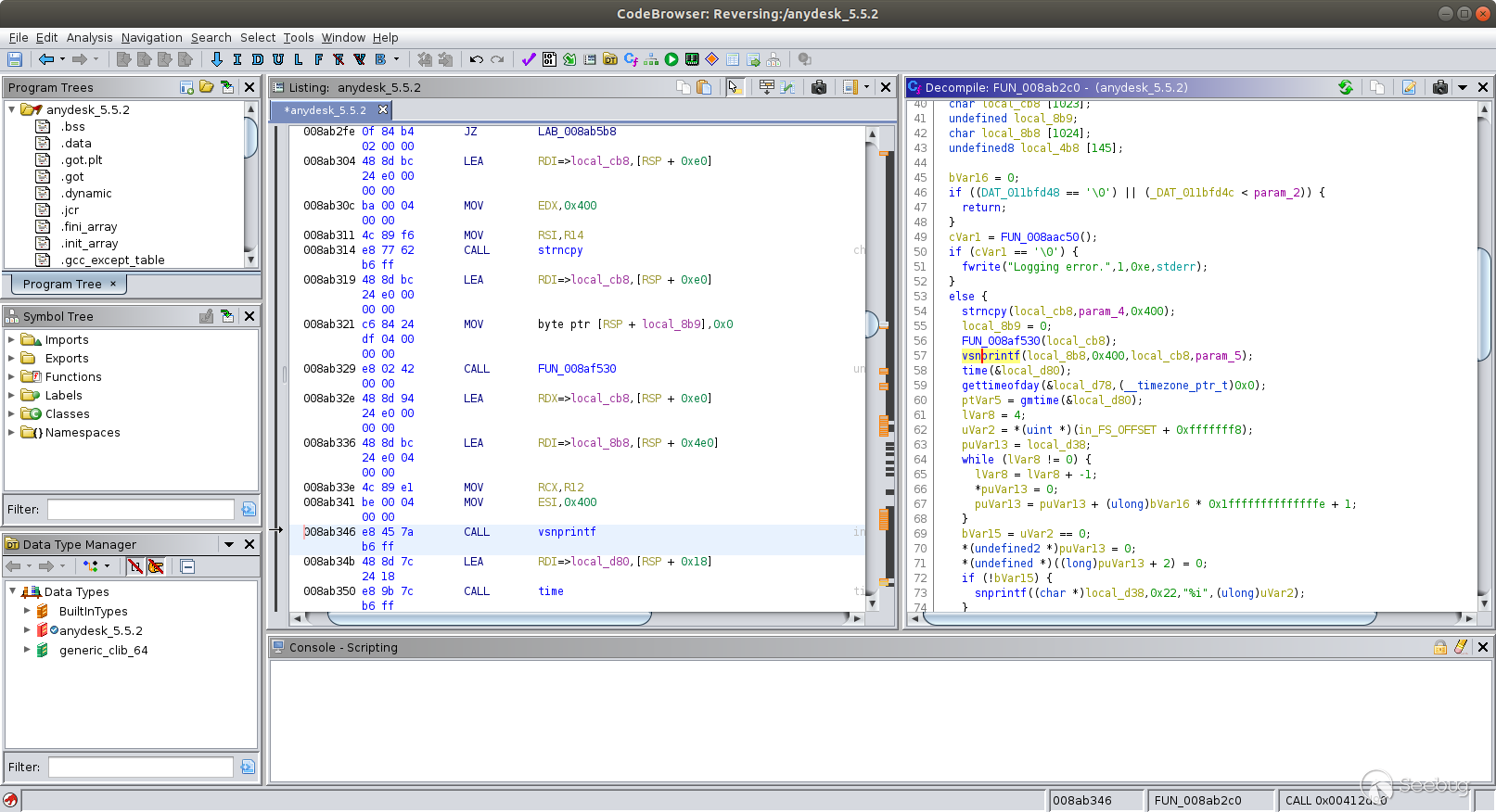The width and height of the screenshot is (1496, 812).
Task: Toggle navigation by Bookmark (B) in toolbar
Action: pyautogui.click(x=380, y=59)
